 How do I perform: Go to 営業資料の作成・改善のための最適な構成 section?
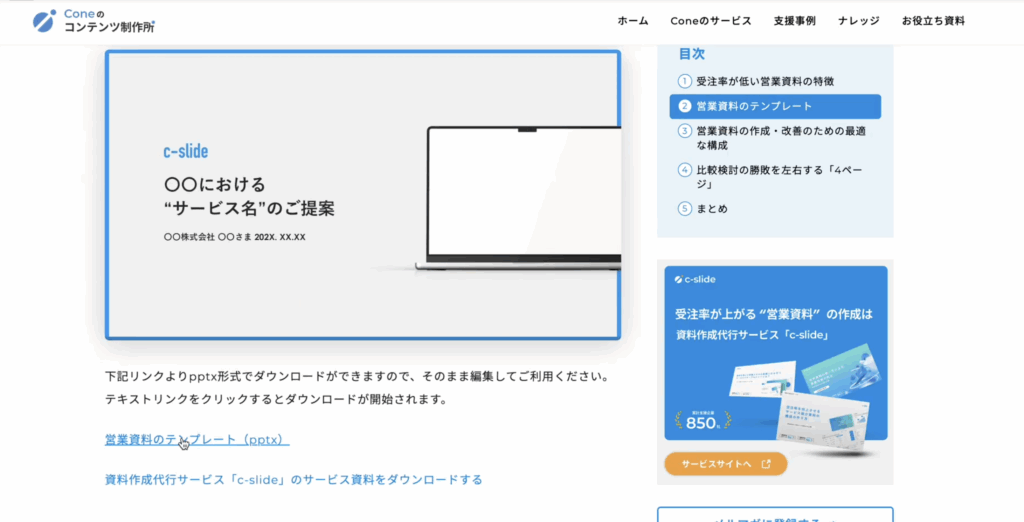point(781,138)
